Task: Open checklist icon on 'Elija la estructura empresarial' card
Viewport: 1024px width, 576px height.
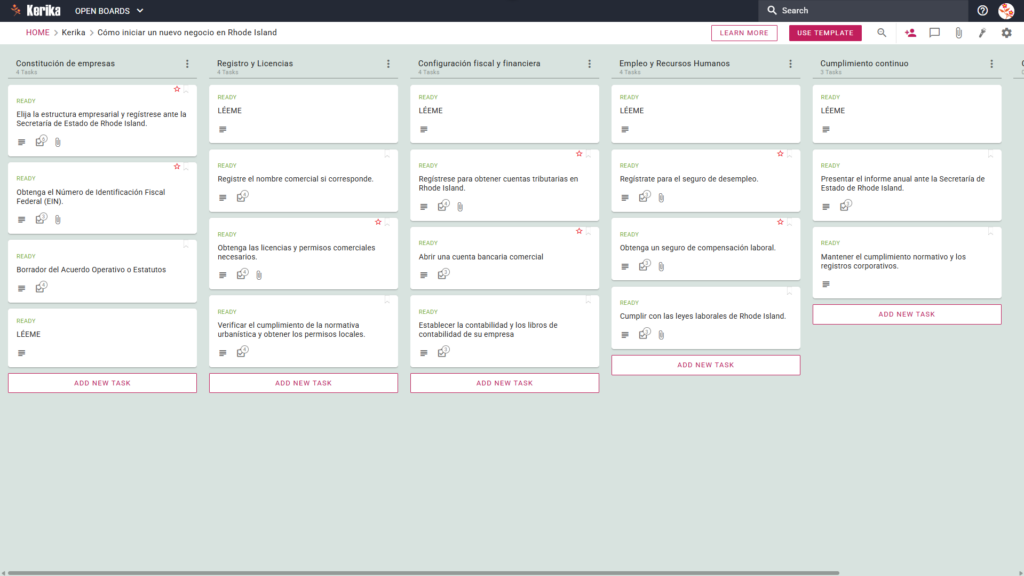Action: coord(41,141)
